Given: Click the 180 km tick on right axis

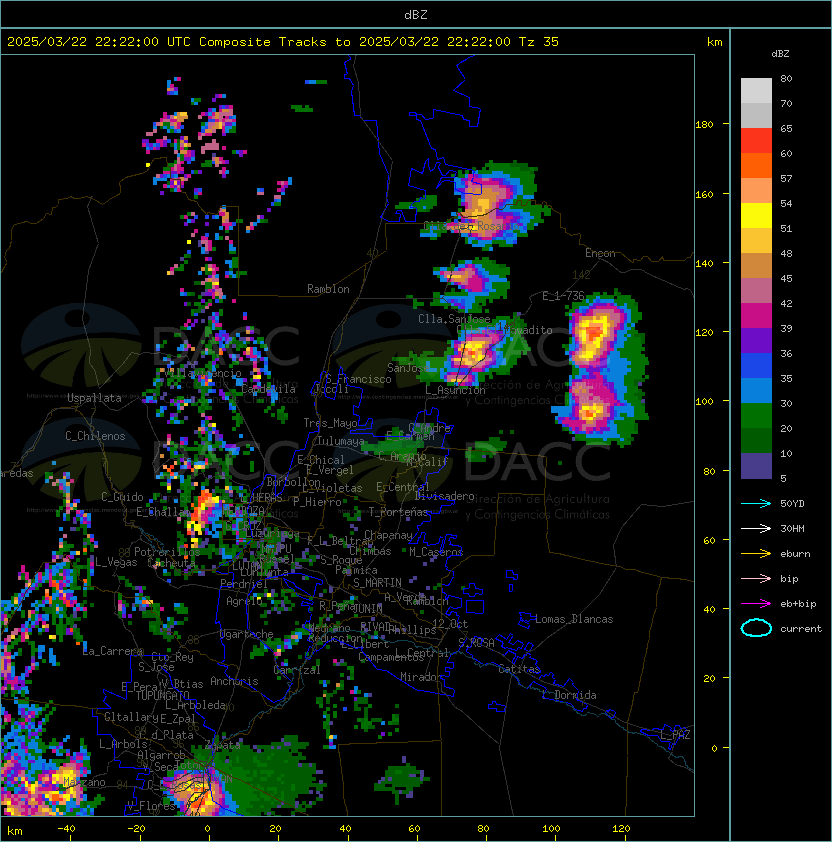Looking at the screenshot, I should pyautogui.click(x=704, y=125).
